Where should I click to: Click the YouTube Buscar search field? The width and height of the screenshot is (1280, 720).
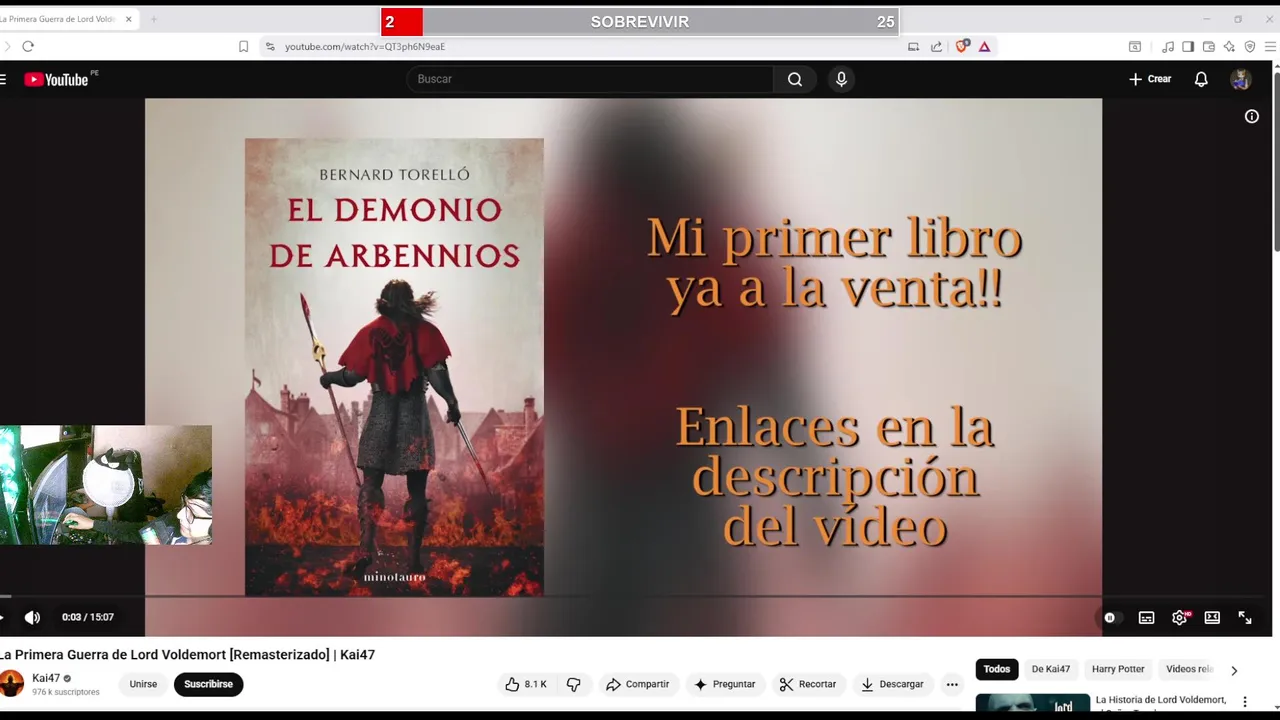click(x=590, y=79)
